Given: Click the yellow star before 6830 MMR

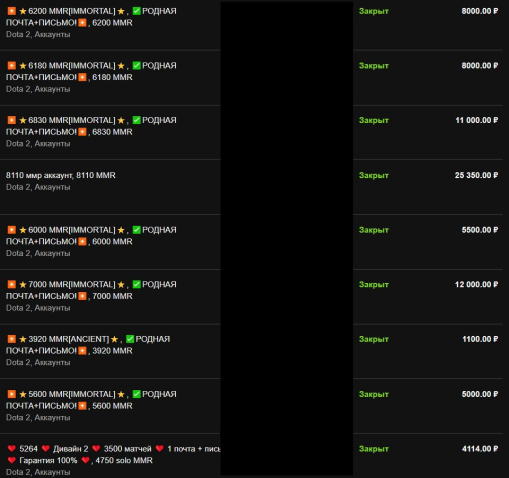Looking at the screenshot, I should click(23, 120).
